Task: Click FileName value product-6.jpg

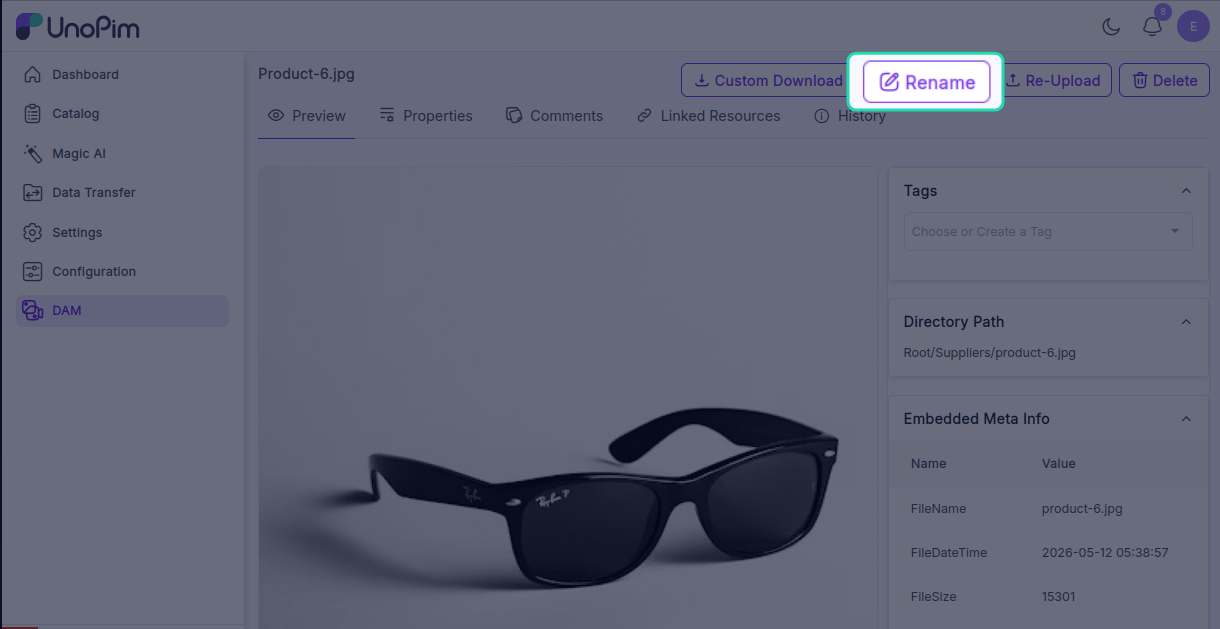Action: tap(1082, 509)
